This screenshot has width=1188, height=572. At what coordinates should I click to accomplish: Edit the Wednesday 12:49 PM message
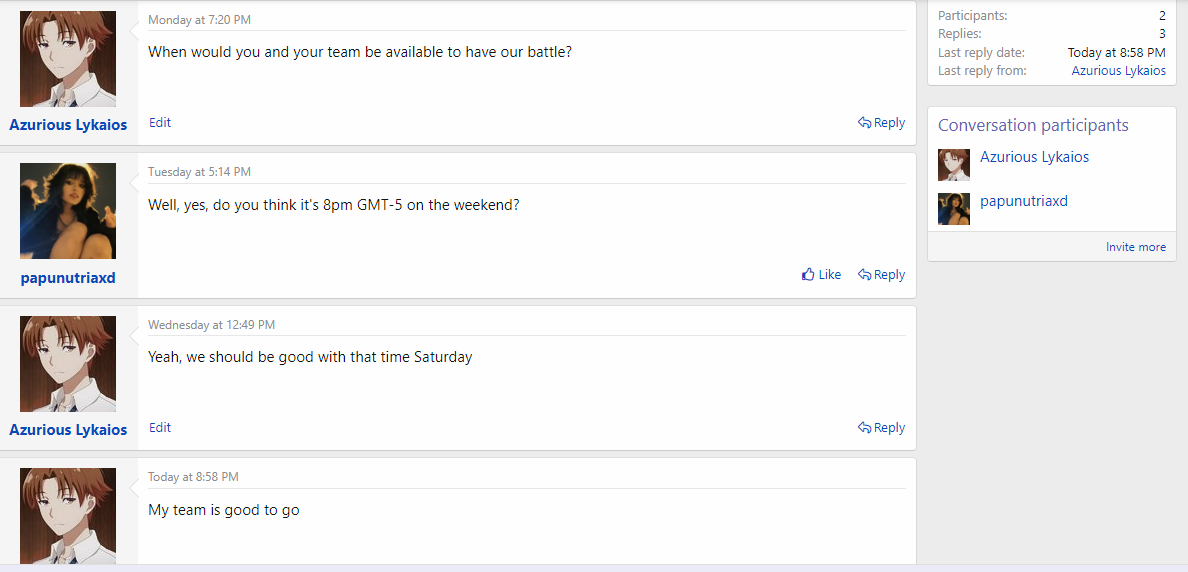click(160, 428)
